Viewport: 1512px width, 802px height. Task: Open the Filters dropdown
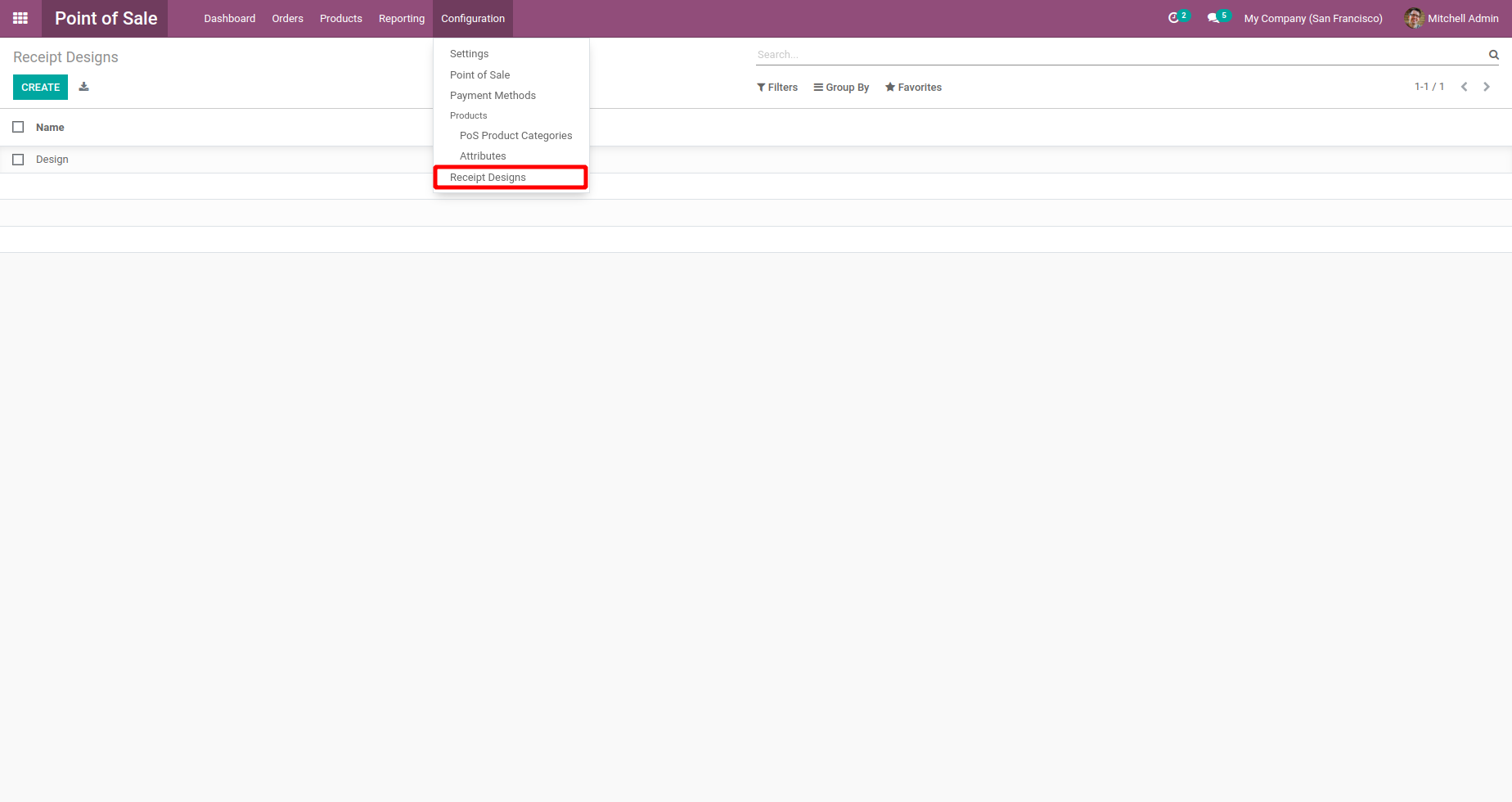tap(777, 88)
